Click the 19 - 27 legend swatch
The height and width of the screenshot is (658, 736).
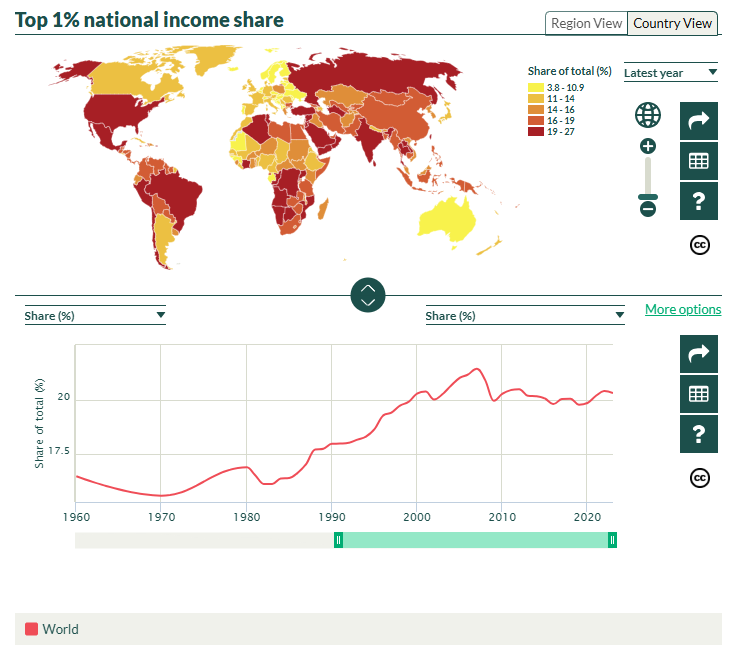[x=536, y=131]
